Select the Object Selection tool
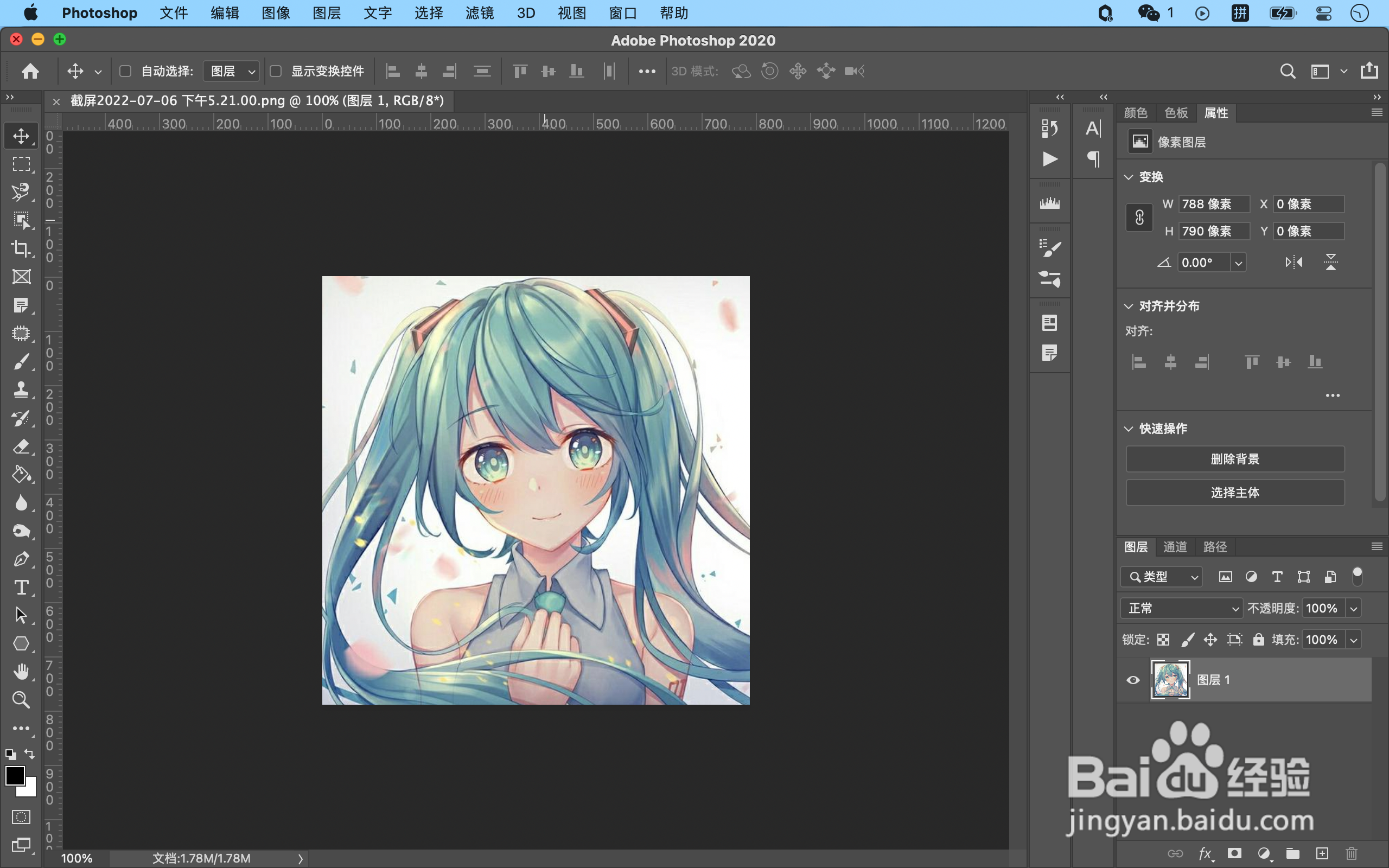This screenshot has width=1389, height=868. click(x=21, y=220)
